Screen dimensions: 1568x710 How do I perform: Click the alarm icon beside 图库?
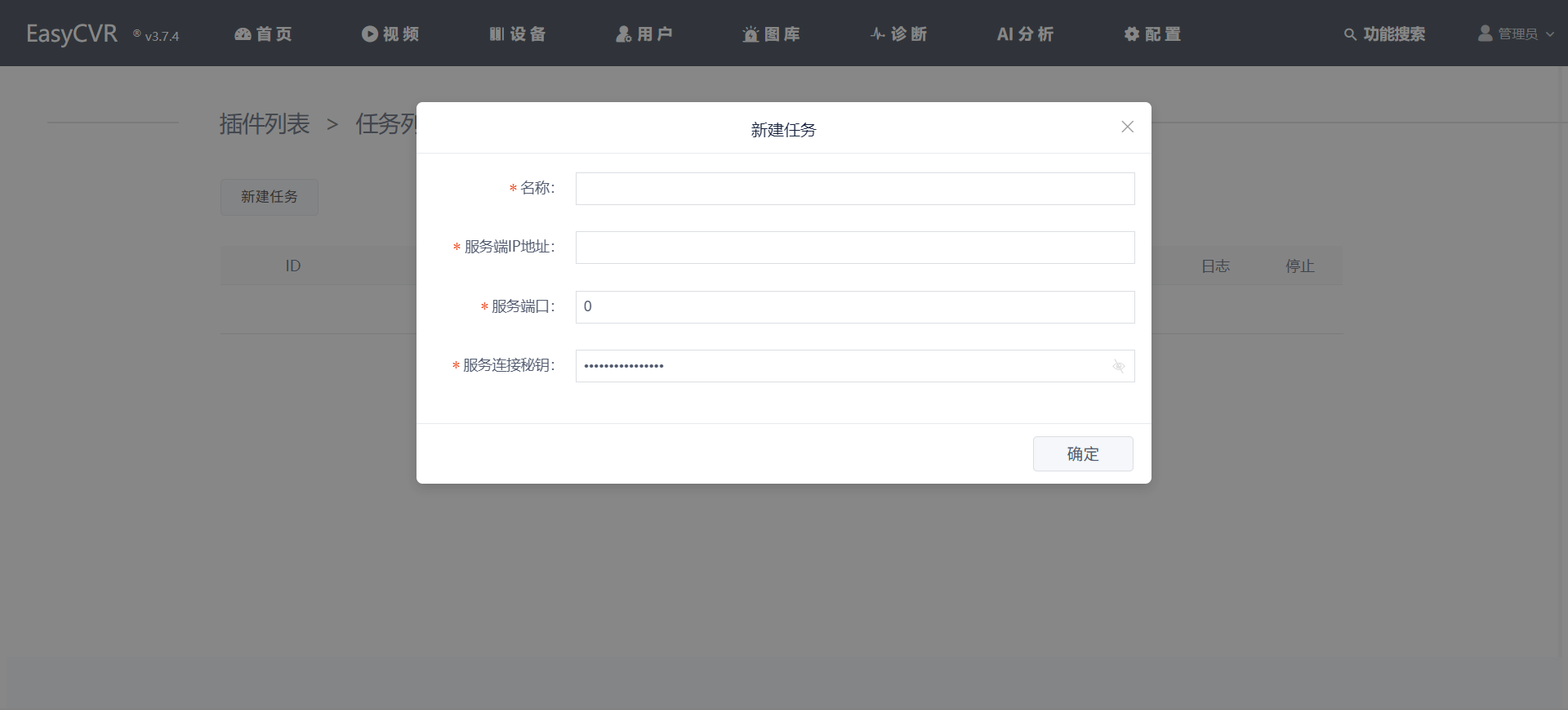pos(751,34)
